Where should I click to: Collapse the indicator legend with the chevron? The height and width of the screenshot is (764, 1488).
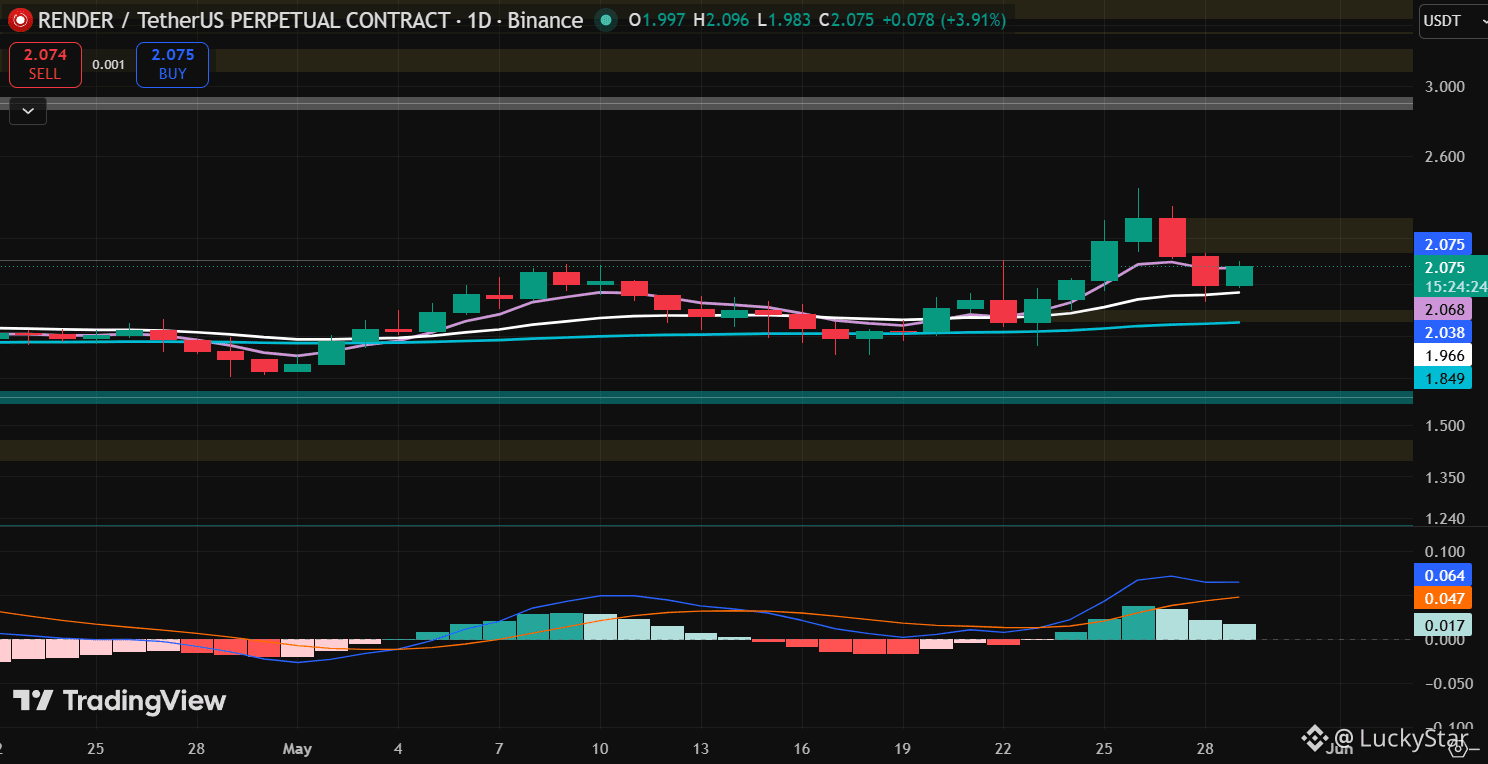pyautogui.click(x=28, y=111)
